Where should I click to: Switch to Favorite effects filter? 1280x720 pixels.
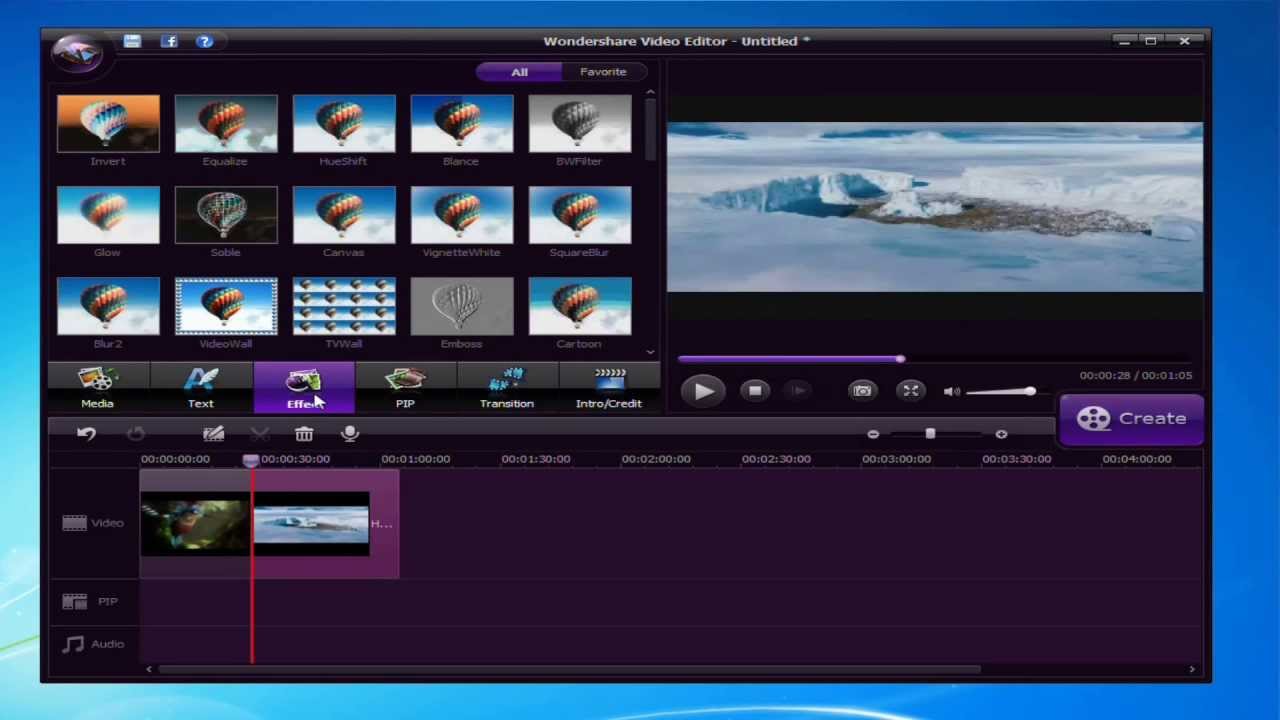[603, 72]
